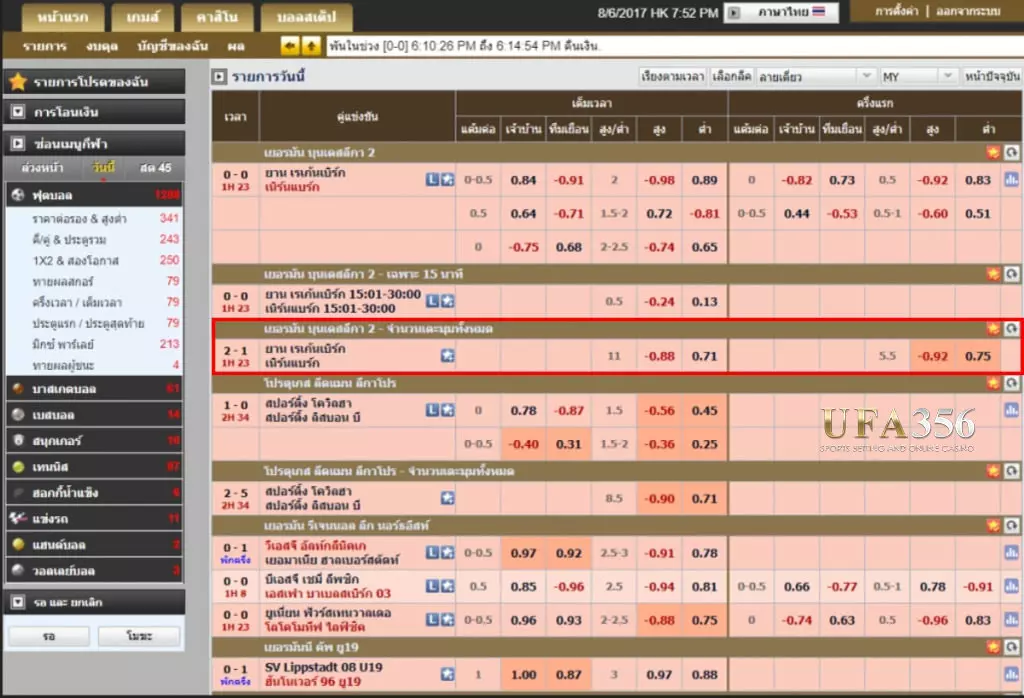Click the football icon in the sports list
The image size is (1024, 698).
click(x=17, y=196)
